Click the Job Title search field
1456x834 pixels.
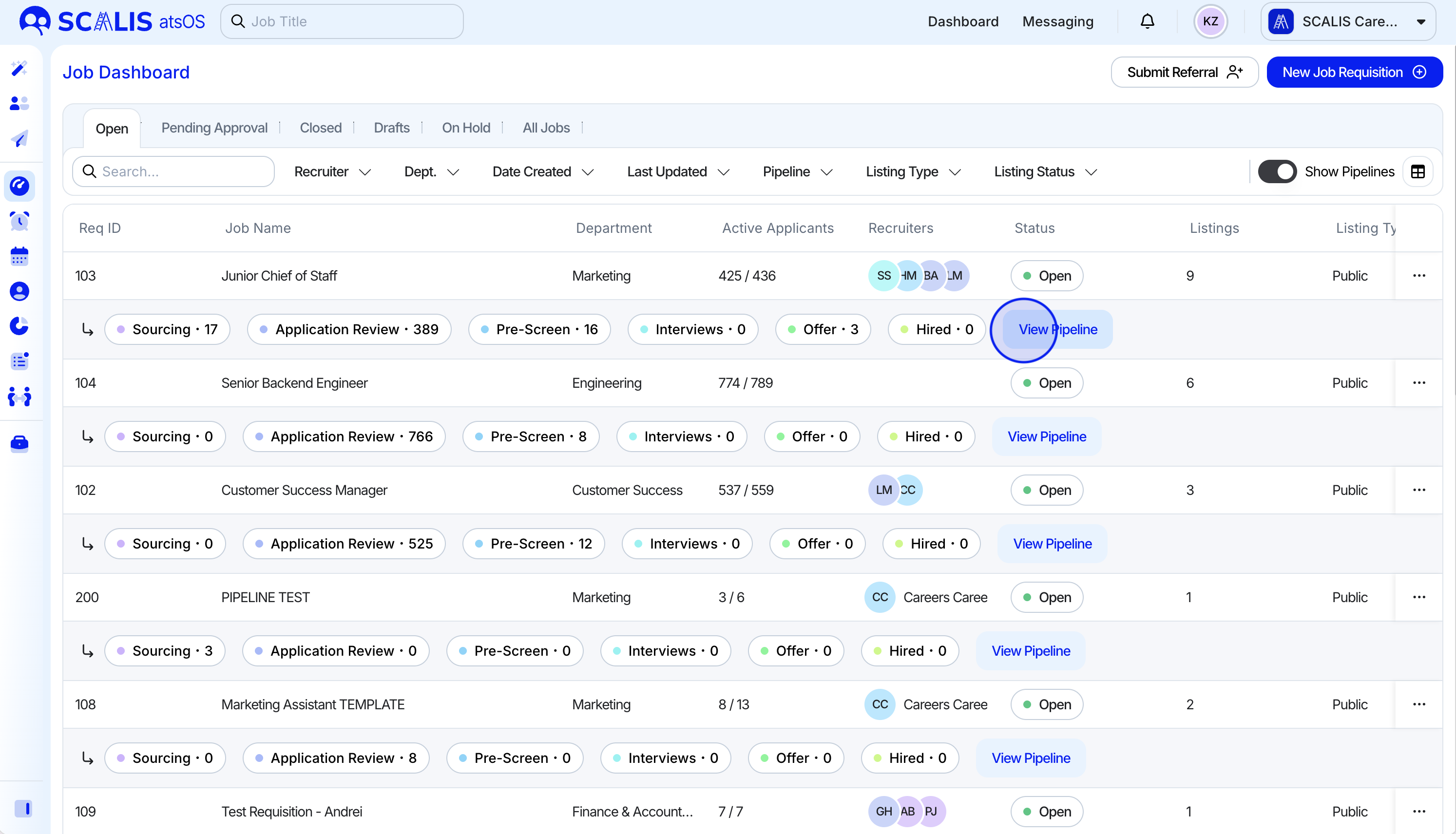point(342,22)
